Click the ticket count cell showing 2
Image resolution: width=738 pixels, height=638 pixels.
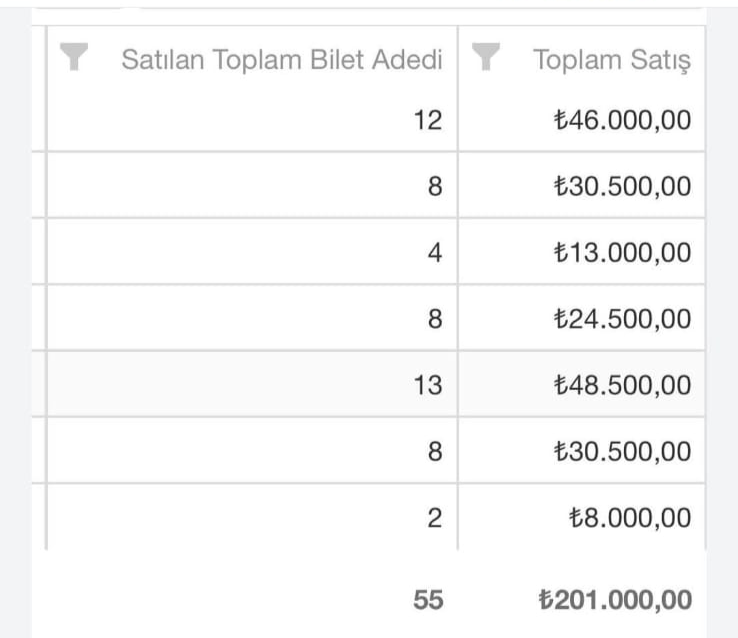(252, 517)
